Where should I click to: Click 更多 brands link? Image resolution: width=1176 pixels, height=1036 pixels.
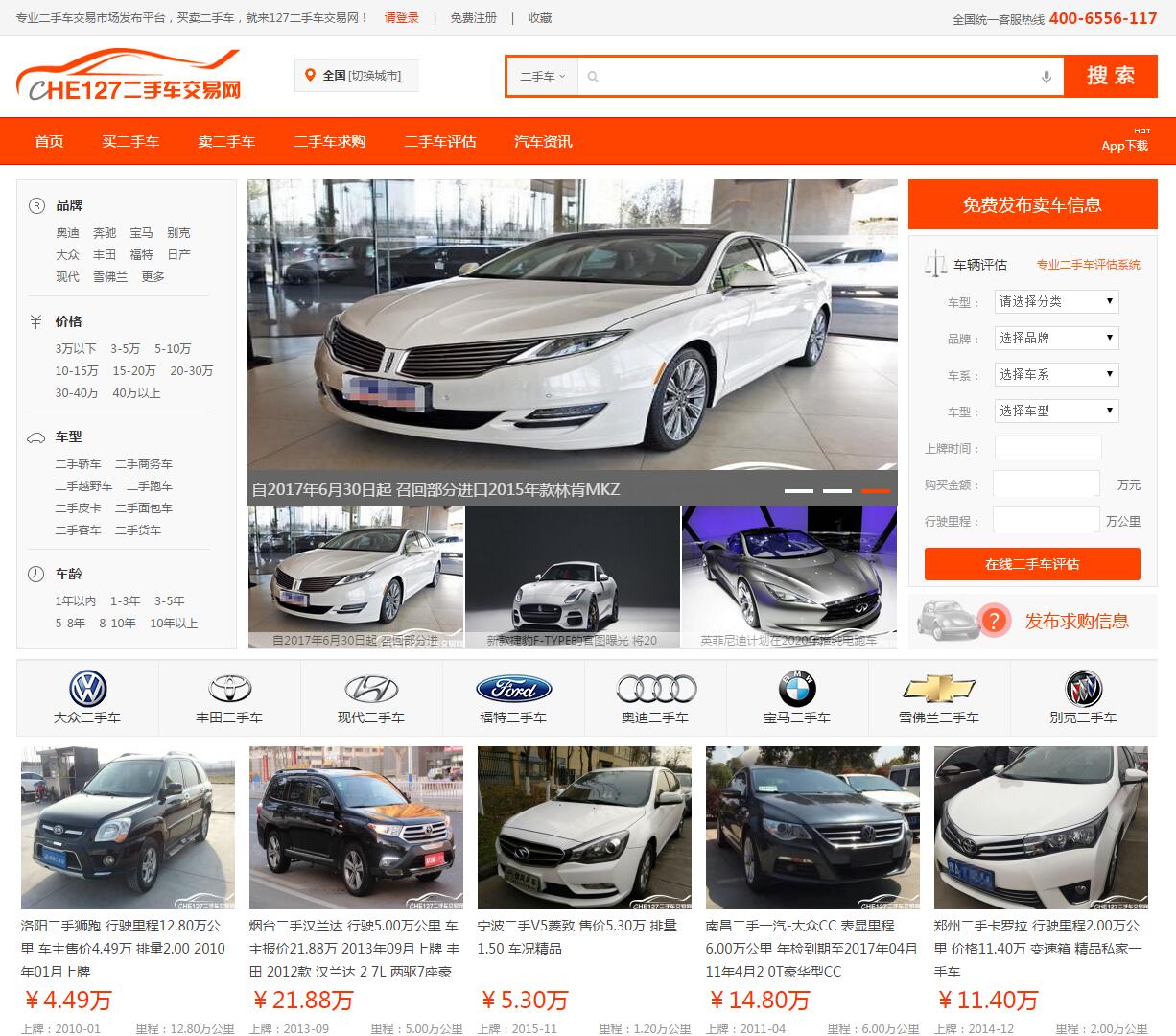[153, 276]
